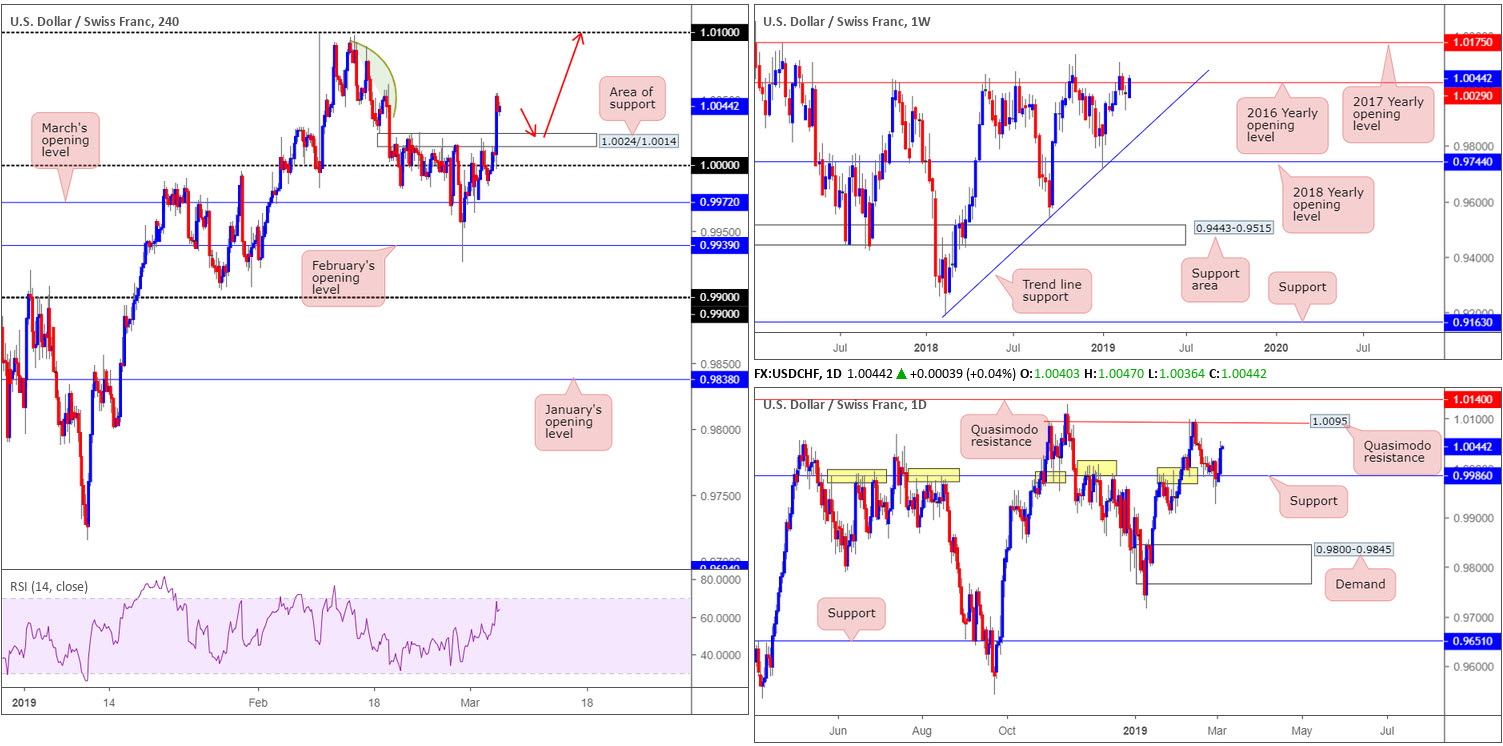Click the blue 1.00442 price tag on the daily chart
The height and width of the screenshot is (746, 1503).
1473,447
